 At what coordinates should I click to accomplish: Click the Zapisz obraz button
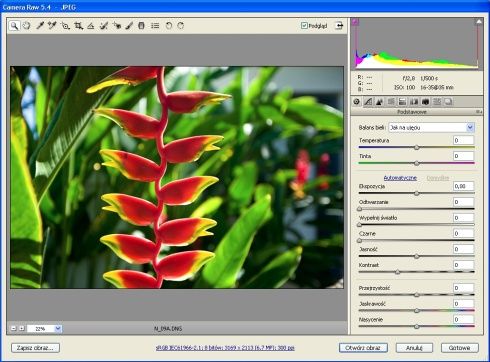pos(35,348)
